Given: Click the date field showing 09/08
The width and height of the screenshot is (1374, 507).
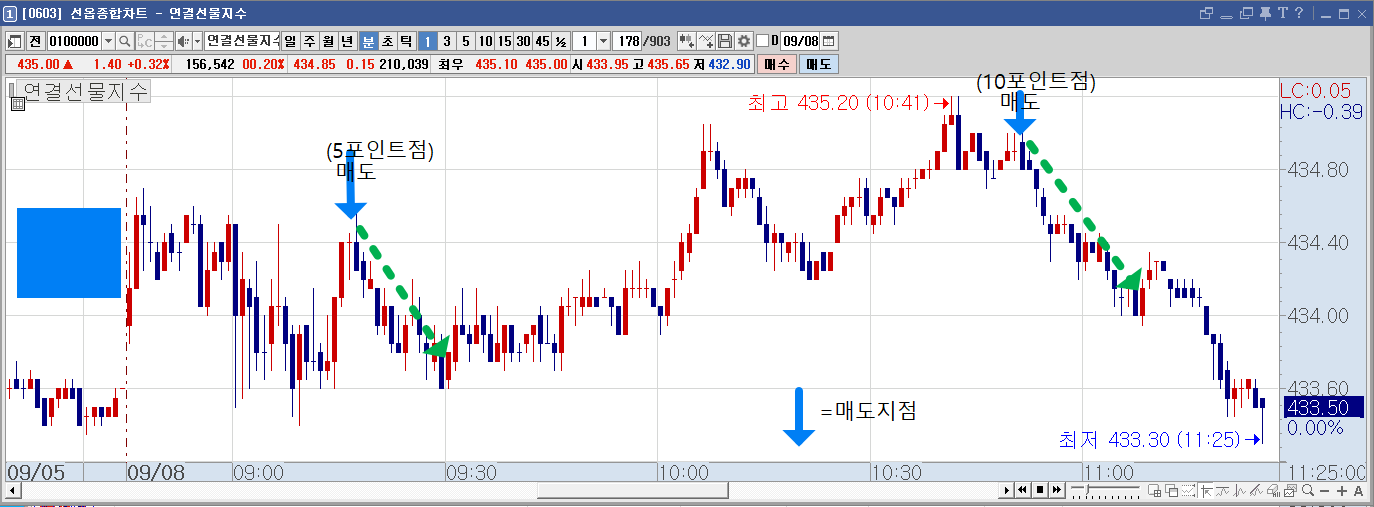Looking at the screenshot, I should coord(800,41).
